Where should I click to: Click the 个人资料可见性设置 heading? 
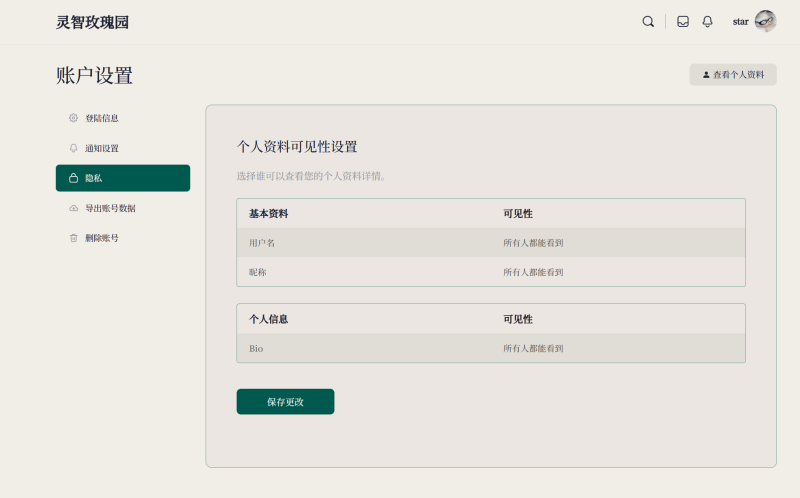(x=297, y=147)
